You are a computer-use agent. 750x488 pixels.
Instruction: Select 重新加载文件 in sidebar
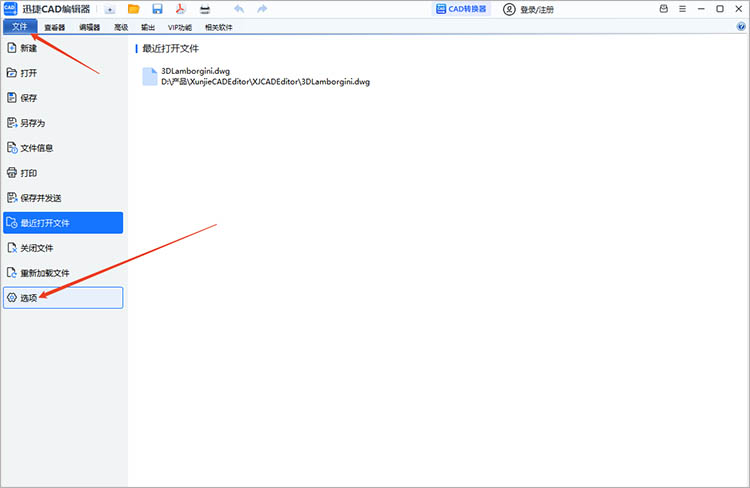coord(44,273)
